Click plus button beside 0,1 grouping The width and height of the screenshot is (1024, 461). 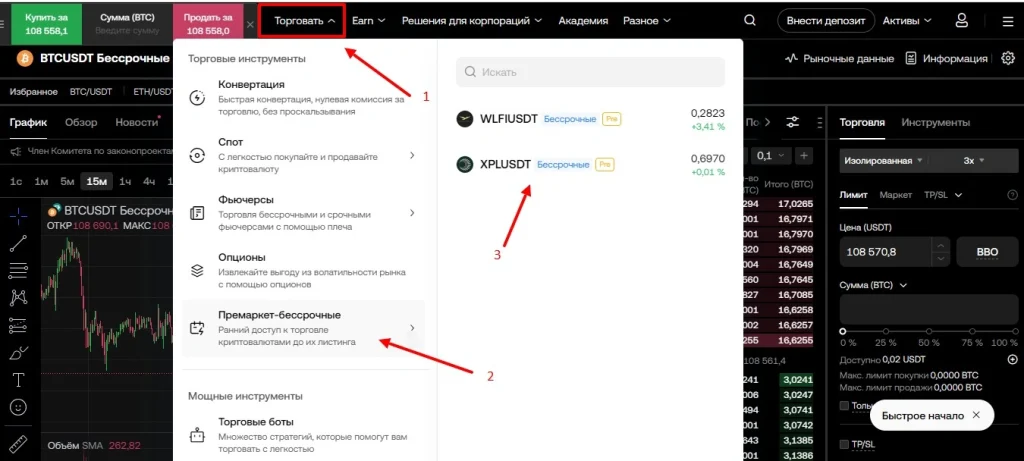(x=804, y=155)
